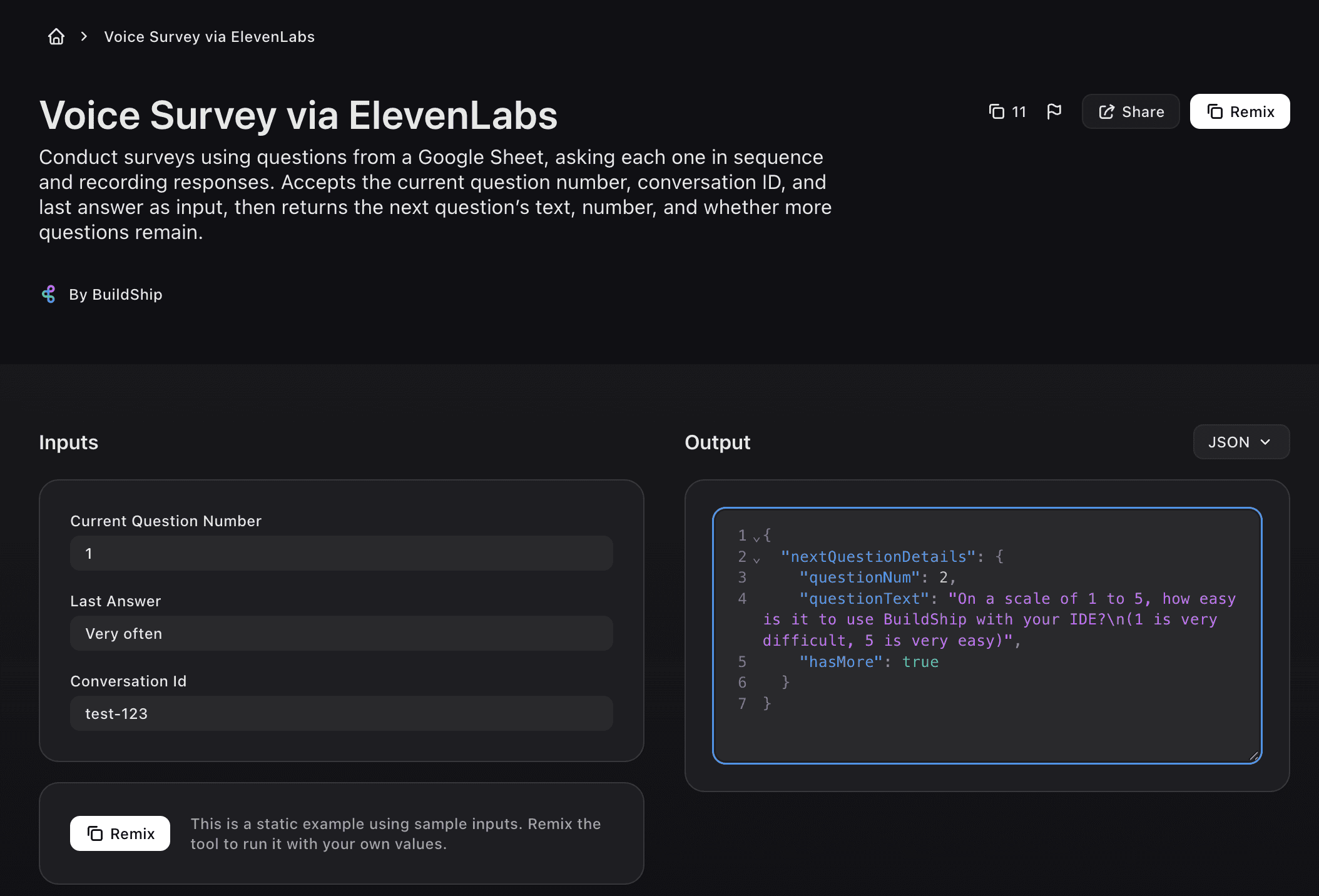Screen dimensions: 1319x896
Task: Focus the Current Question Number field
Action: tap(342, 553)
